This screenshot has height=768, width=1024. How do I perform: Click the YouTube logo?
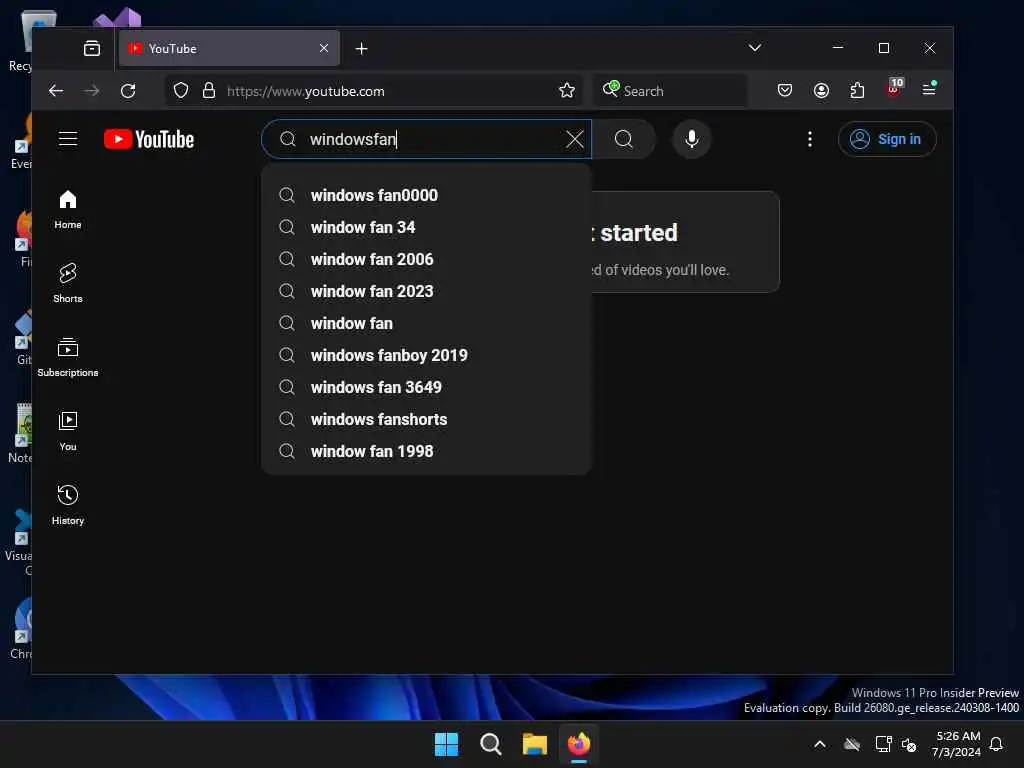(x=149, y=139)
